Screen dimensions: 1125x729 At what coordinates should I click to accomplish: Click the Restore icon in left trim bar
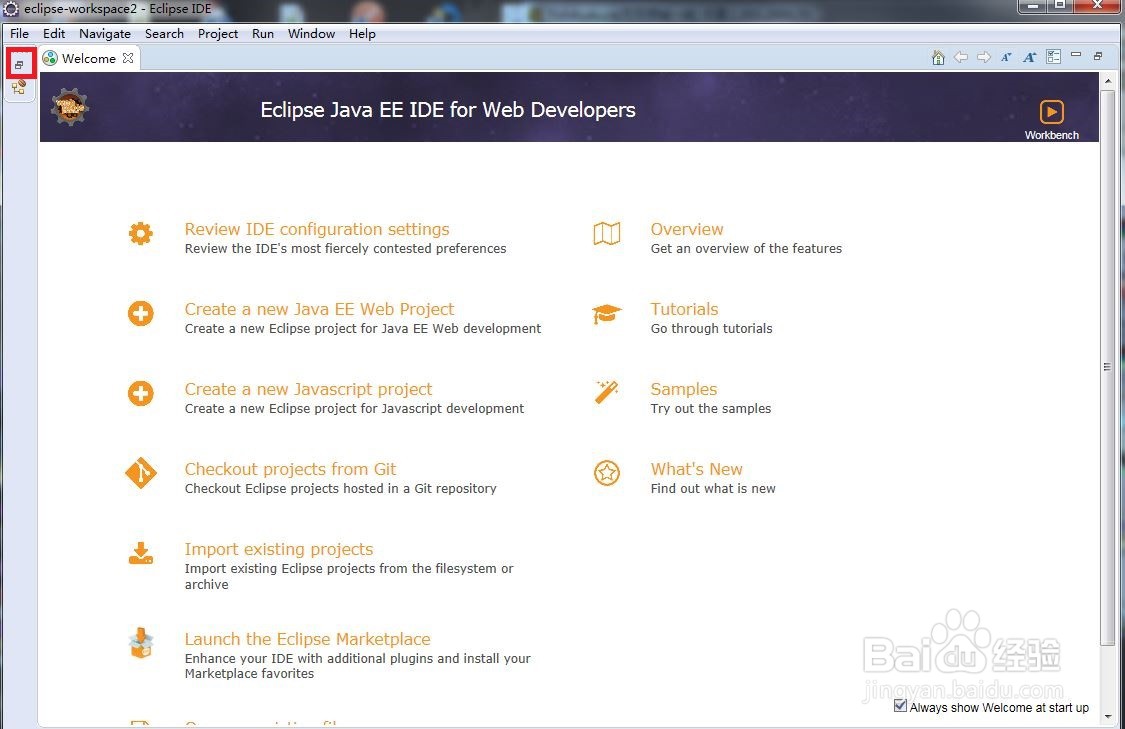click(x=19, y=65)
